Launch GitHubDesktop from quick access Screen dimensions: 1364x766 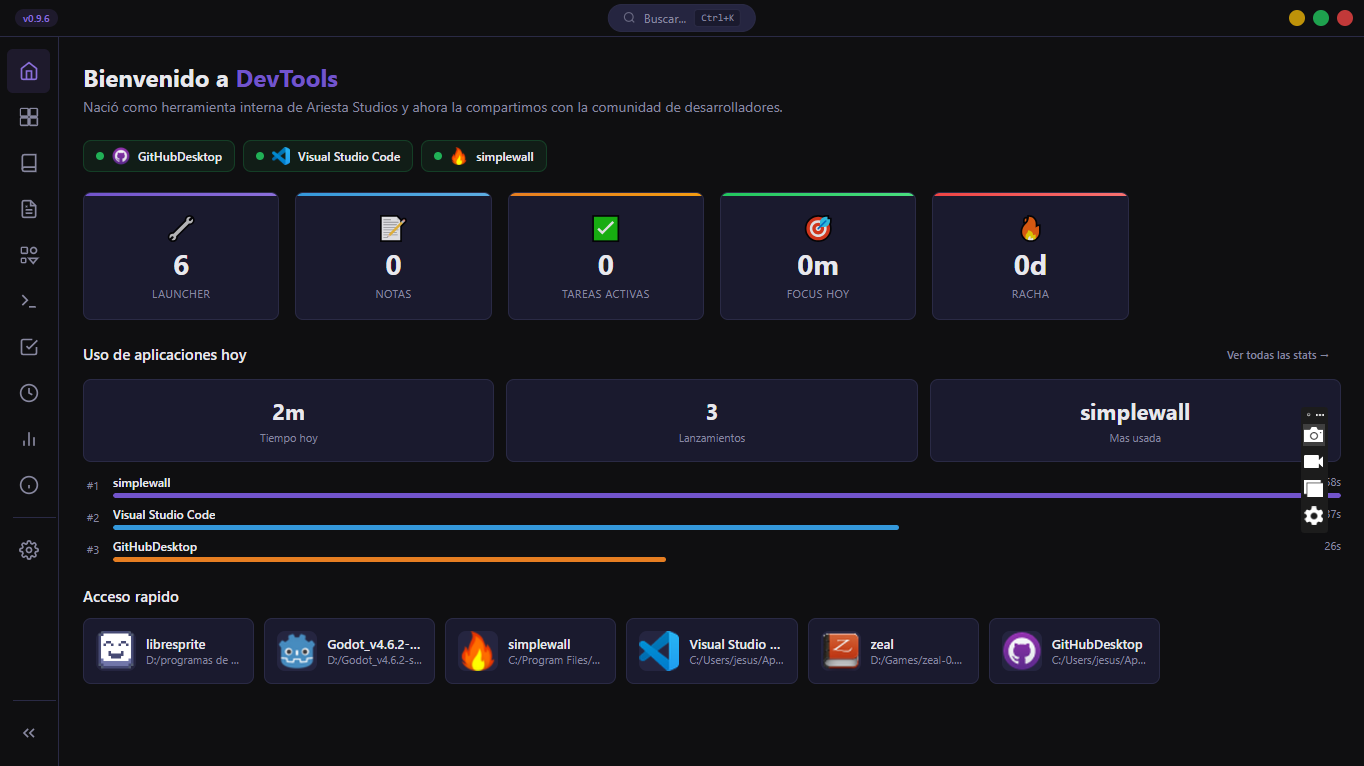[x=1074, y=651]
